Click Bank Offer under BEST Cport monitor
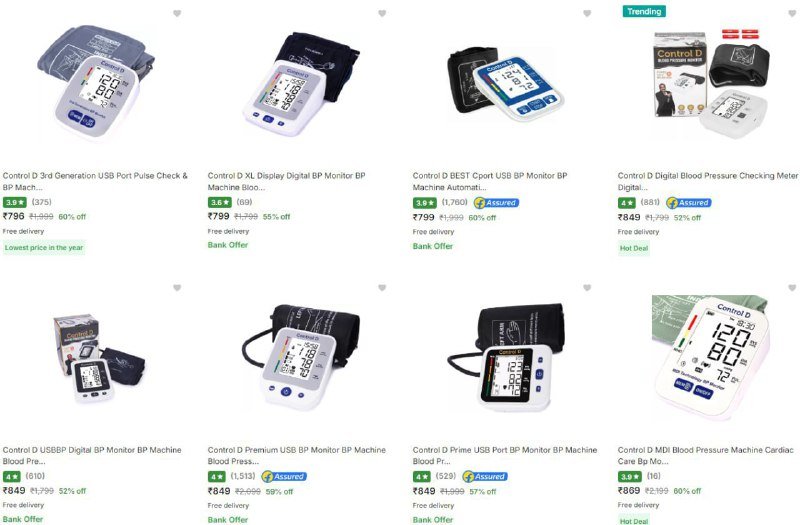The width and height of the screenshot is (800, 525). pyautogui.click(x=433, y=246)
